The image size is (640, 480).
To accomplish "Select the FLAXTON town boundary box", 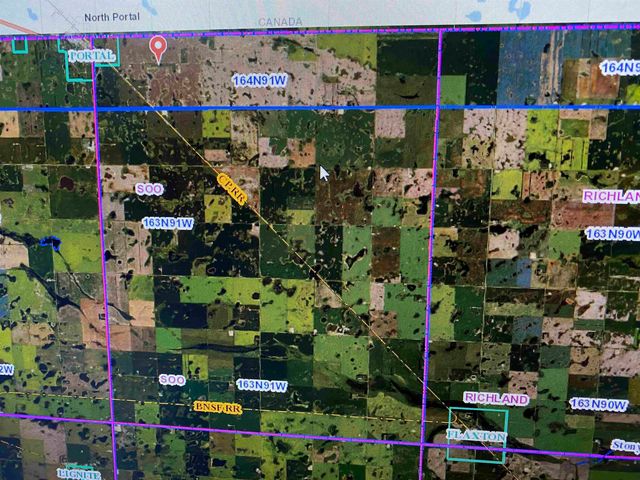I will pyautogui.click(x=477, y=436).
